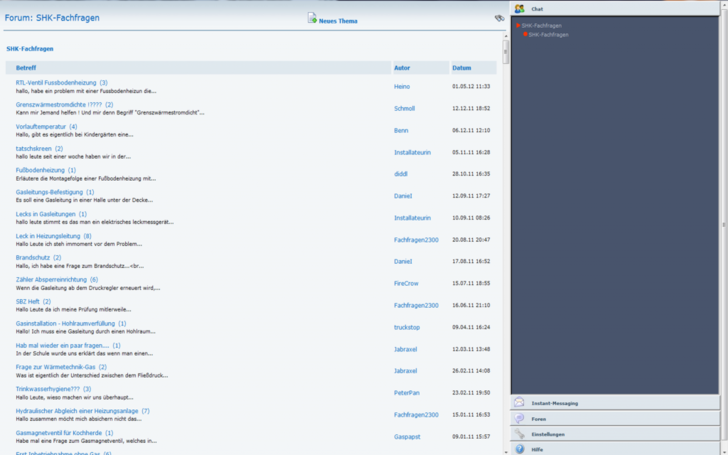Click the Foren speech bubble icon
Viewport: 728px width, 455px height.
[x=519, y=419]
